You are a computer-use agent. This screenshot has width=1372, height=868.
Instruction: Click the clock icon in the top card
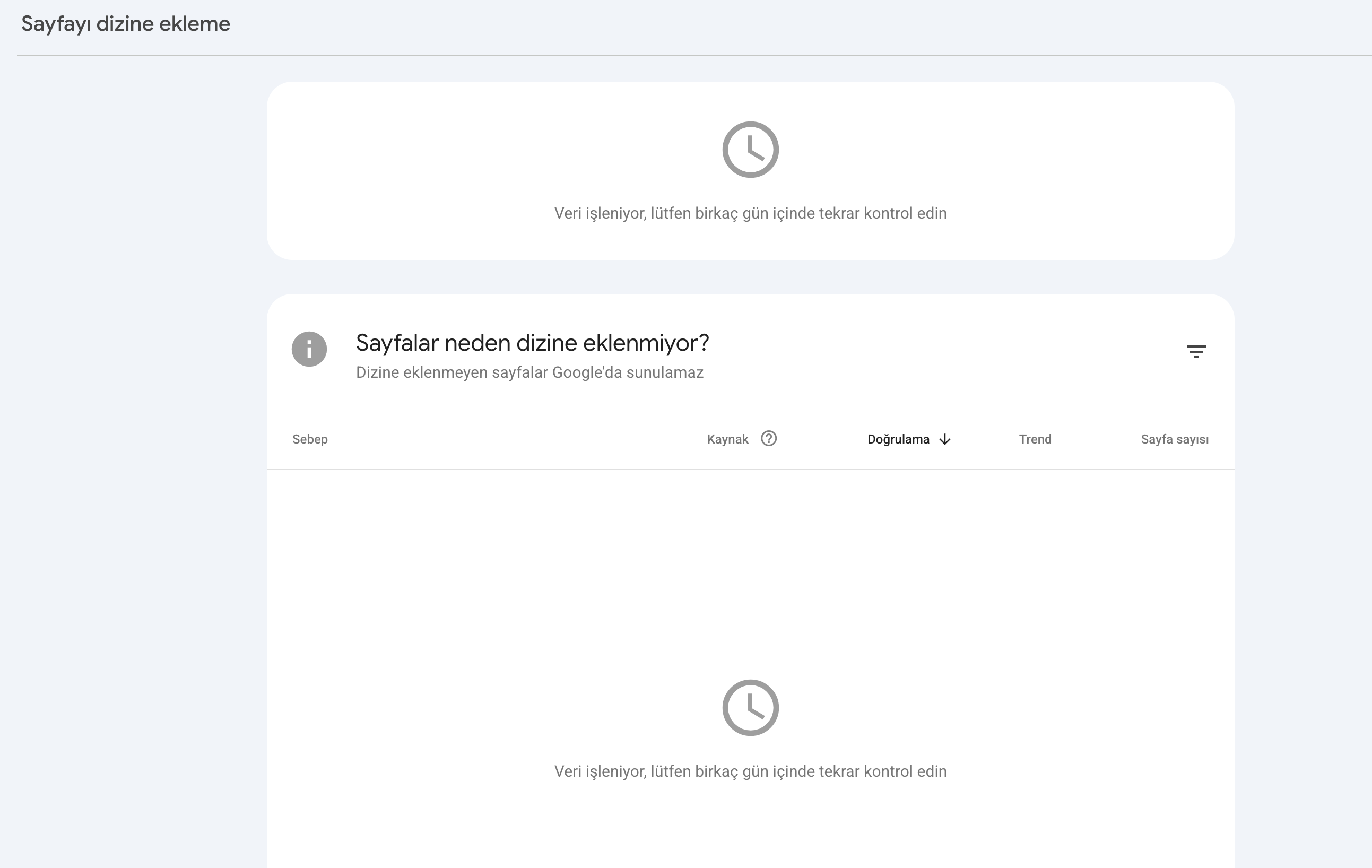click(750, 149)
